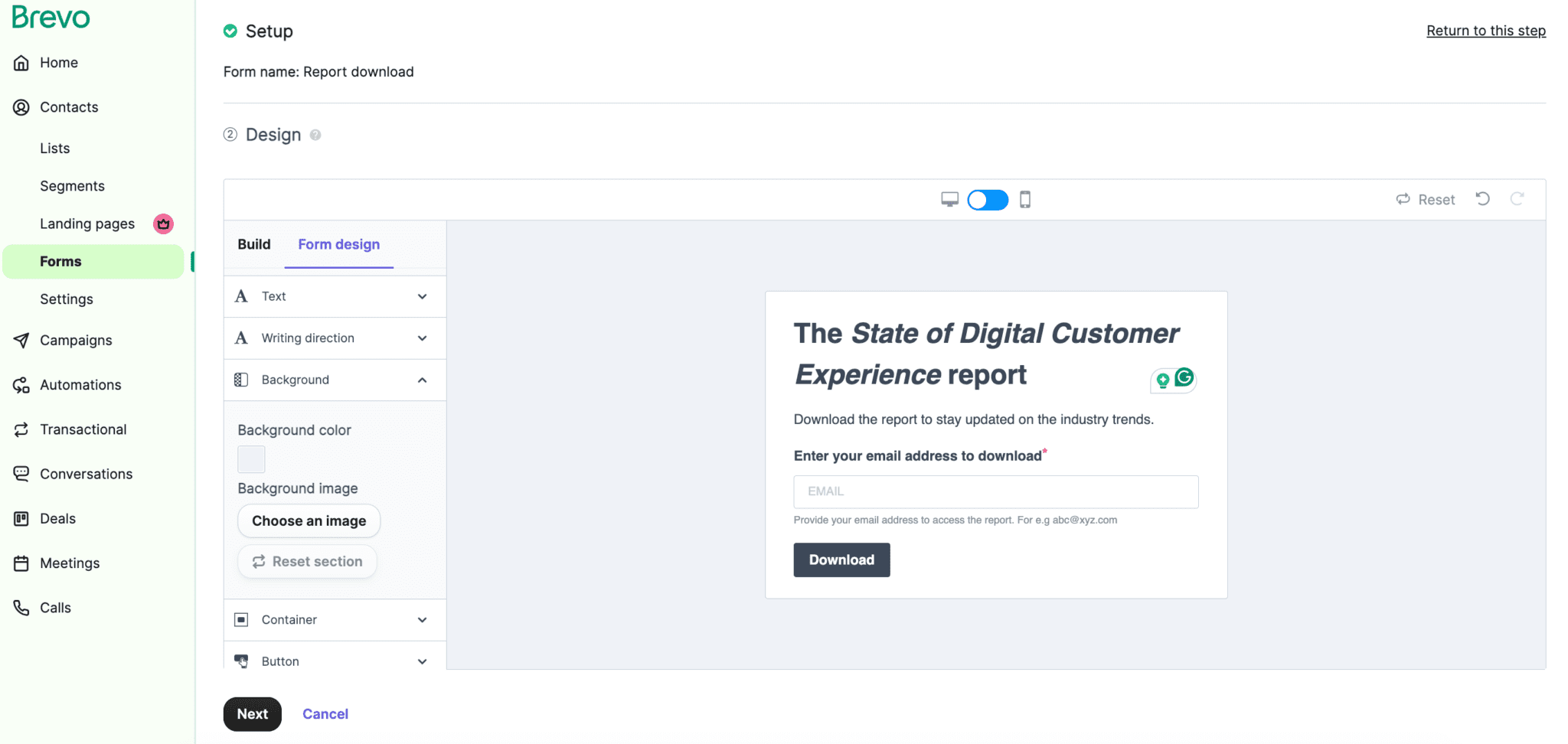Viewport: 1568px width, 744px height.
Task: Open the Return to this step link
Action: pos(1486,31)
